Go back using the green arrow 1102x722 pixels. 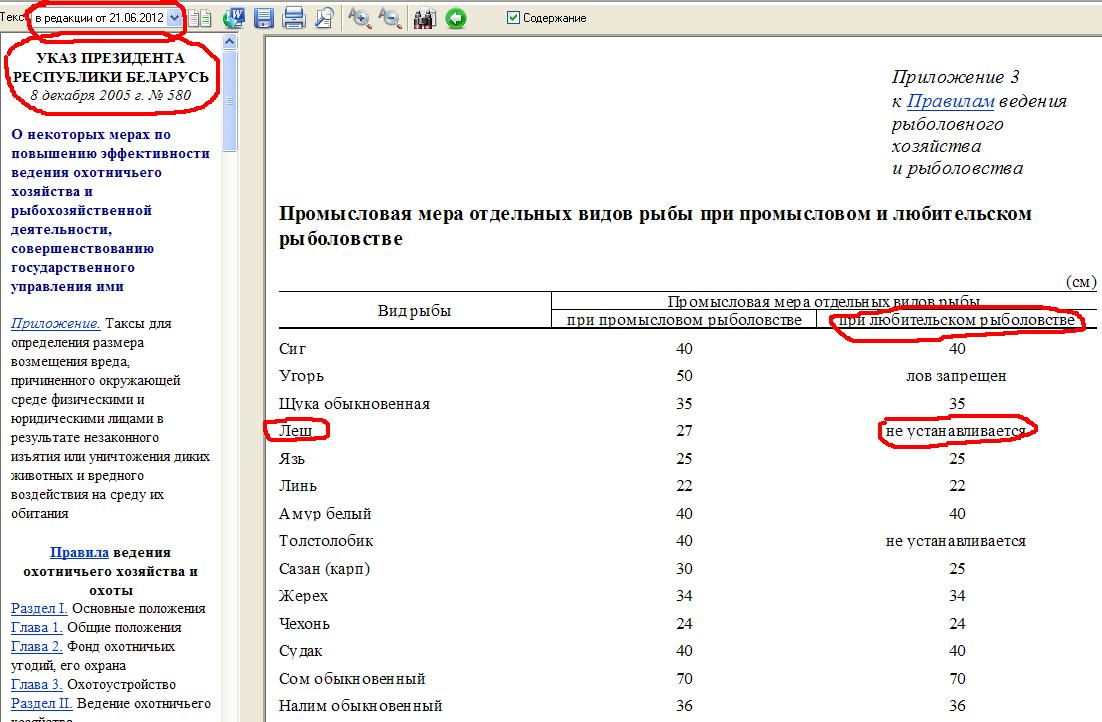coord(456,18)
